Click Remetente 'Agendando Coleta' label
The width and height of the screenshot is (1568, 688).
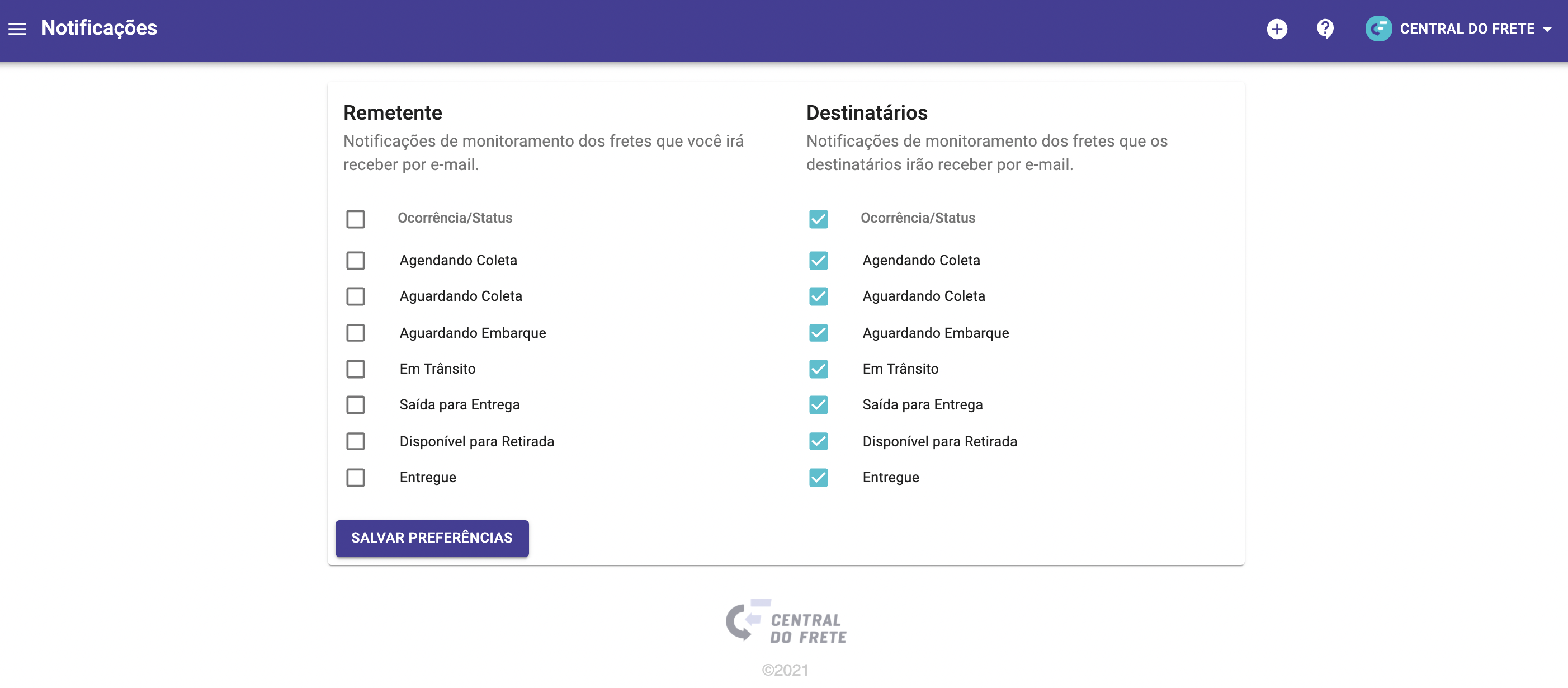point(458,261)
